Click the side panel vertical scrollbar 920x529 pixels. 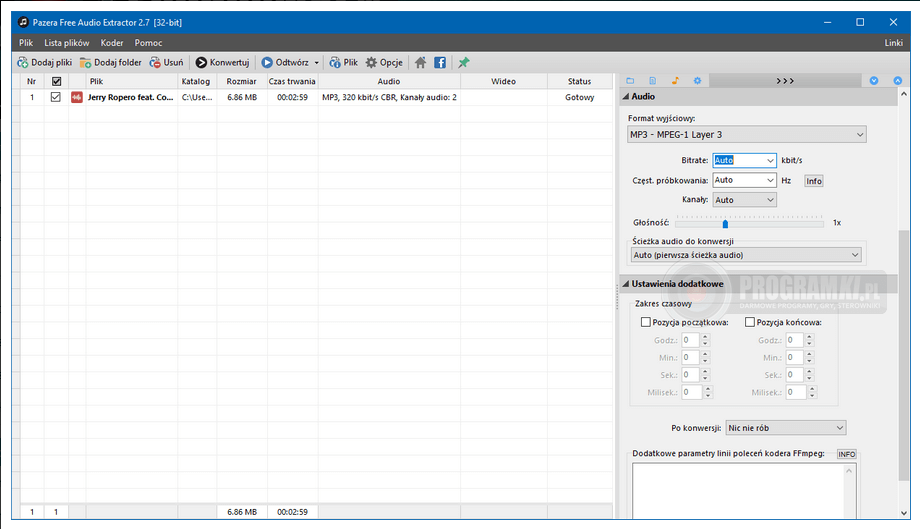point(904,357)
